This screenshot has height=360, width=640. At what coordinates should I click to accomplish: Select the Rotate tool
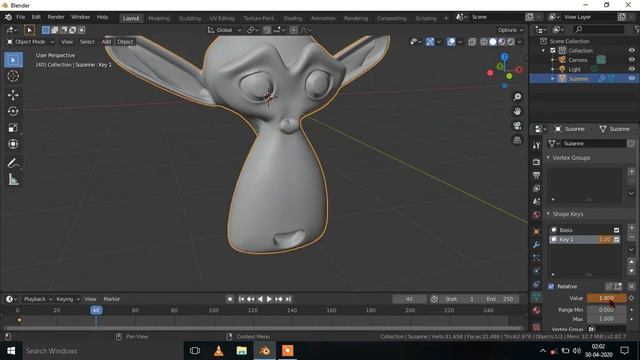click(13, 111)
